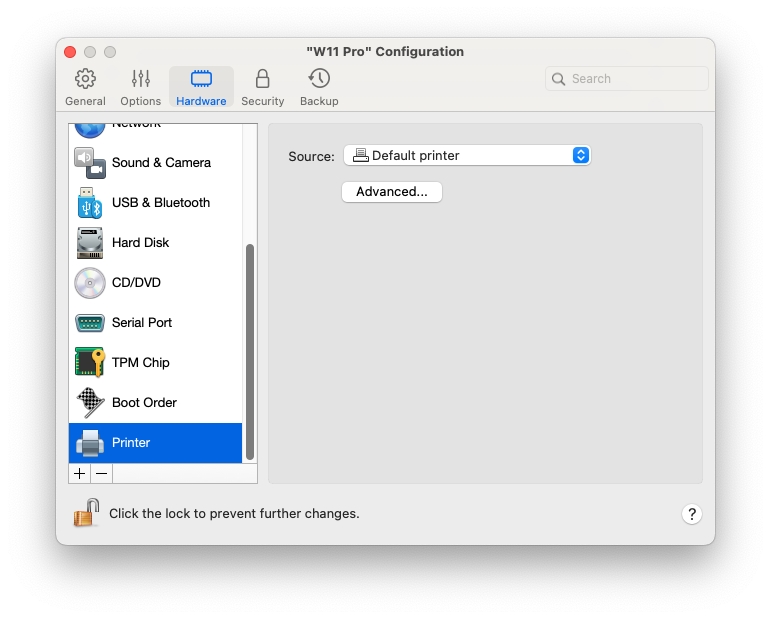Select the Hard Disk icon
Image resolution: width=771 pixels, height=619 pixels.
(x=89, y=243)
